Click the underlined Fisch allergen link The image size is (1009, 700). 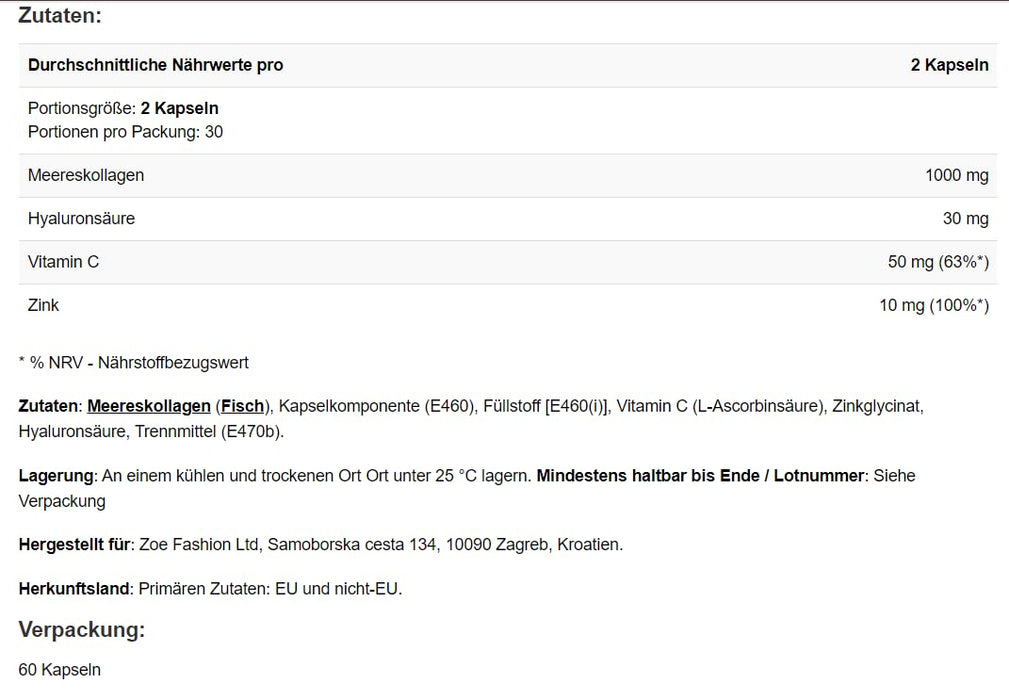click(x=242, y=406)
